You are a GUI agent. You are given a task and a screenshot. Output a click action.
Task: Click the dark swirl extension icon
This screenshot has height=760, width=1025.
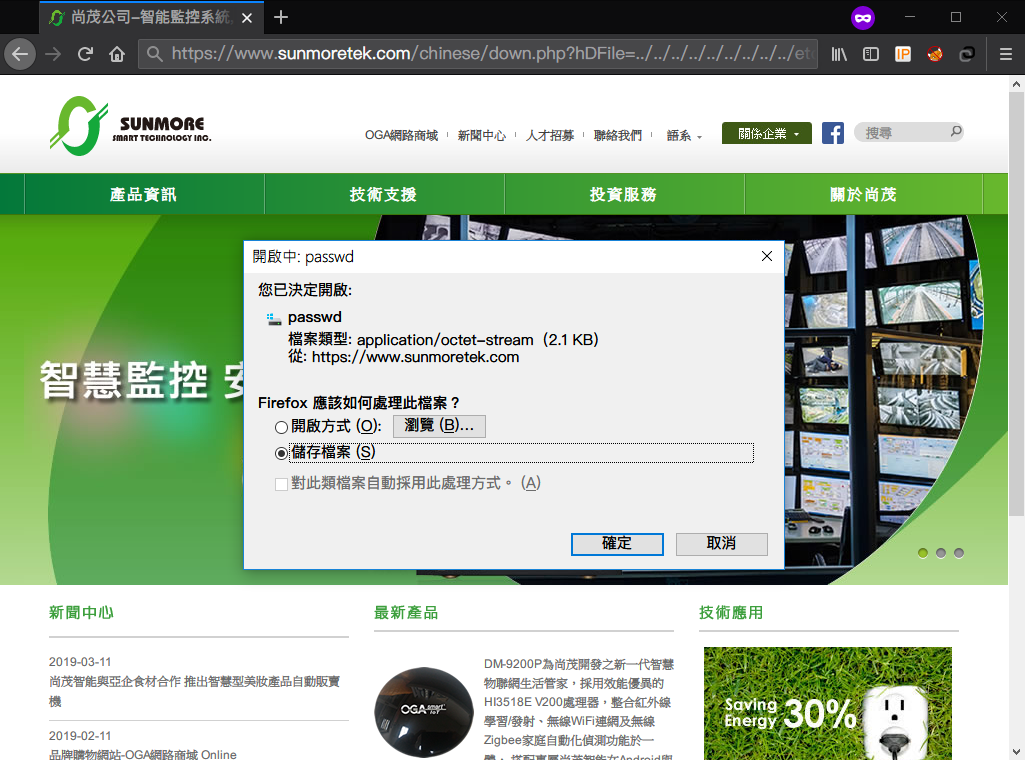click(x=967, y=54)
